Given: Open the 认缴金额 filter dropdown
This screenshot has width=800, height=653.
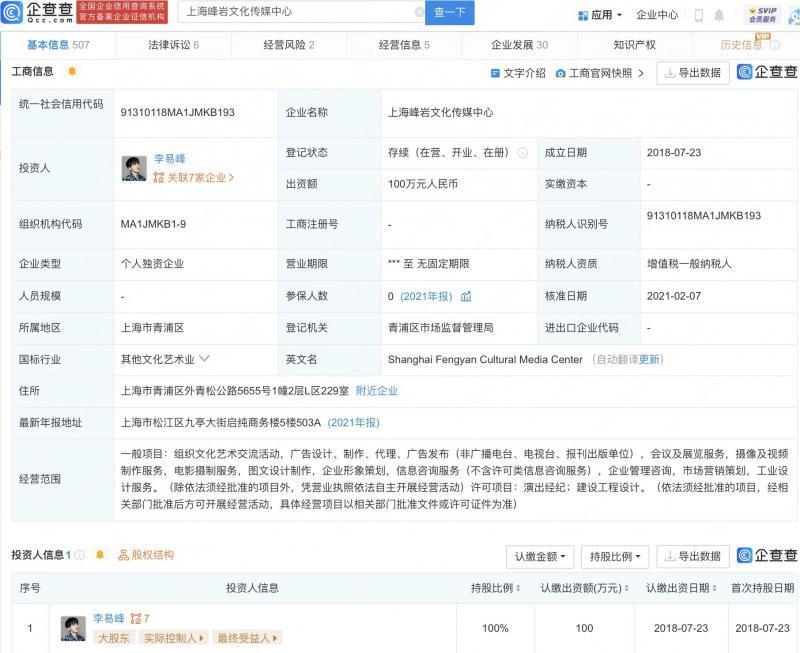Looking at the screenshot, I should pos(541,556).
